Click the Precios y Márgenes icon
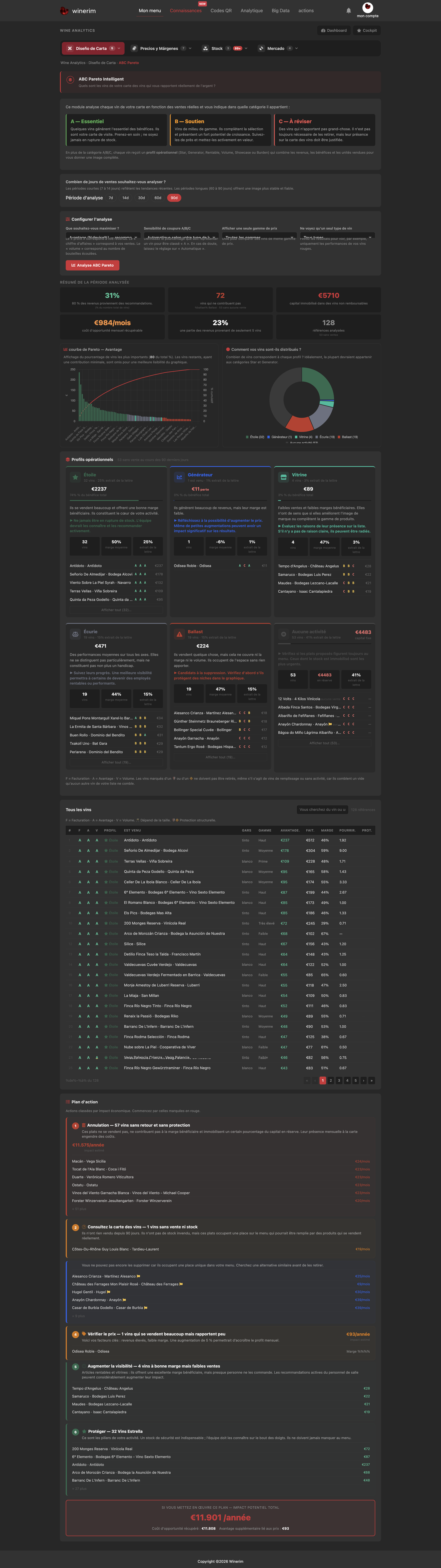 coord(134,49)
